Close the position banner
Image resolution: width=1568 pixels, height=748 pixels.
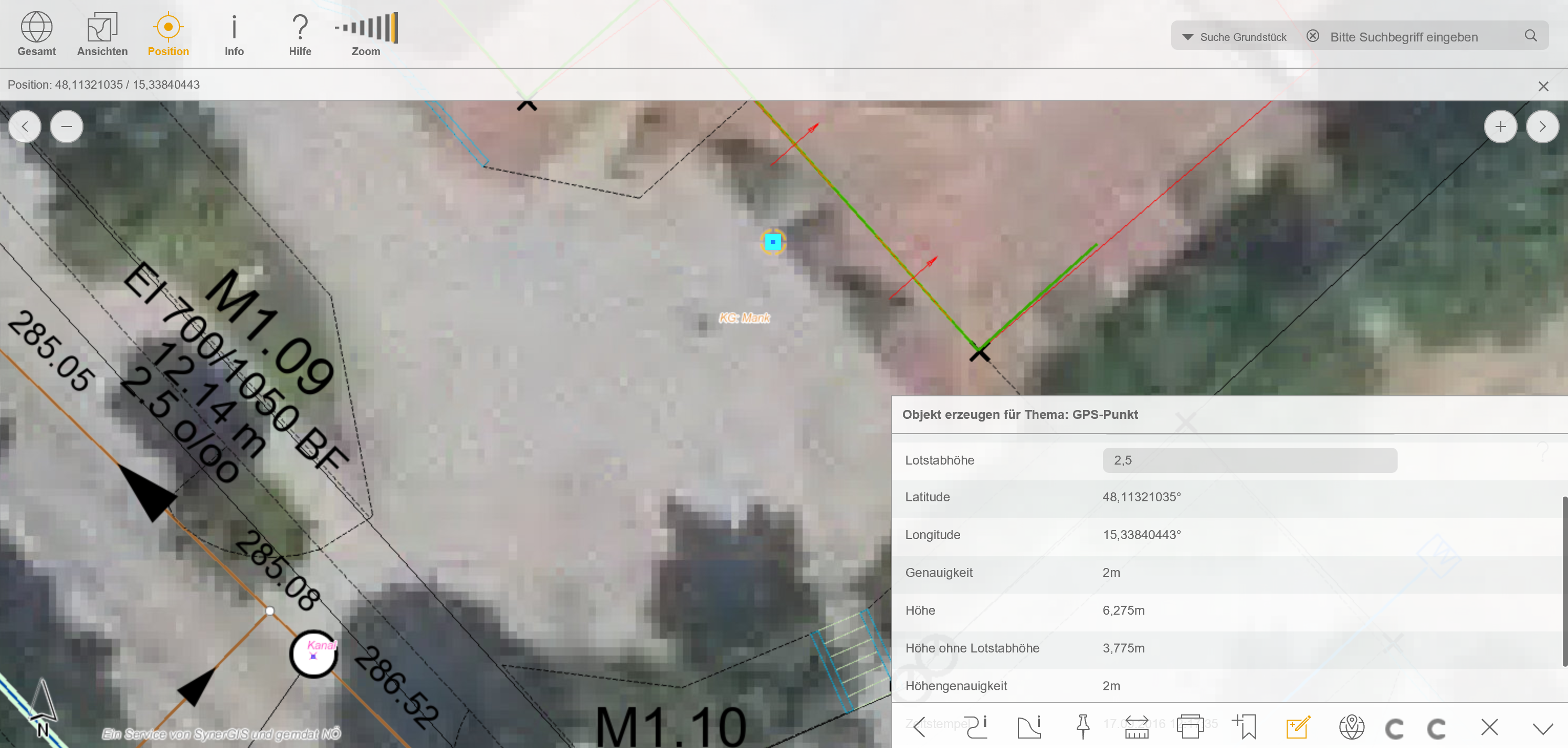(x=1543, y=85)
